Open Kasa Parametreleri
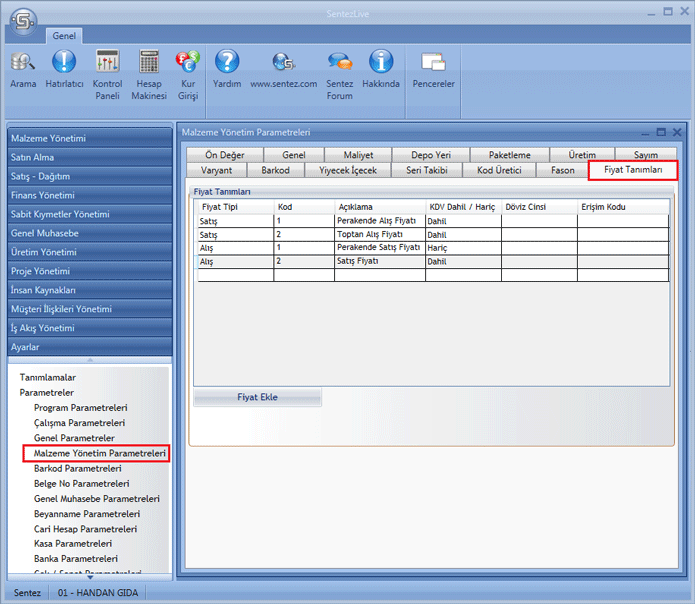Viewport: 695px width, 604px height. 73,543
